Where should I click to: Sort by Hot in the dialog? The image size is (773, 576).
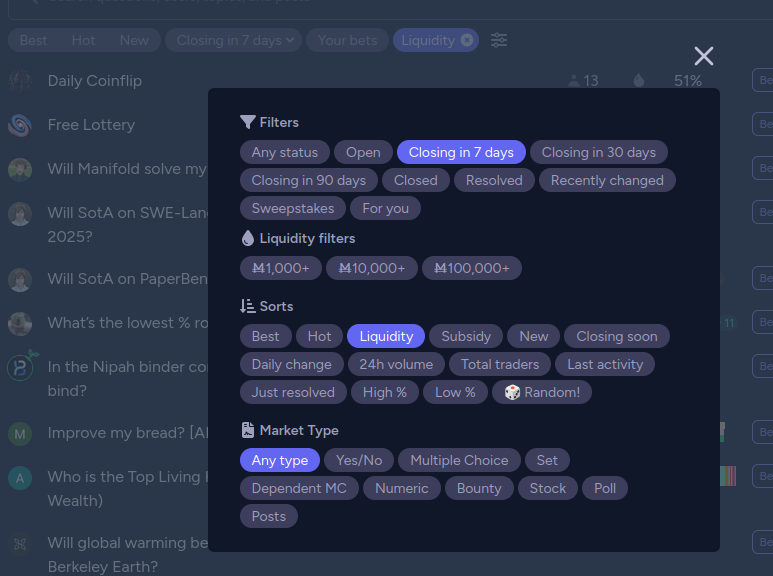pyautogui.click(x=319, y=336)
